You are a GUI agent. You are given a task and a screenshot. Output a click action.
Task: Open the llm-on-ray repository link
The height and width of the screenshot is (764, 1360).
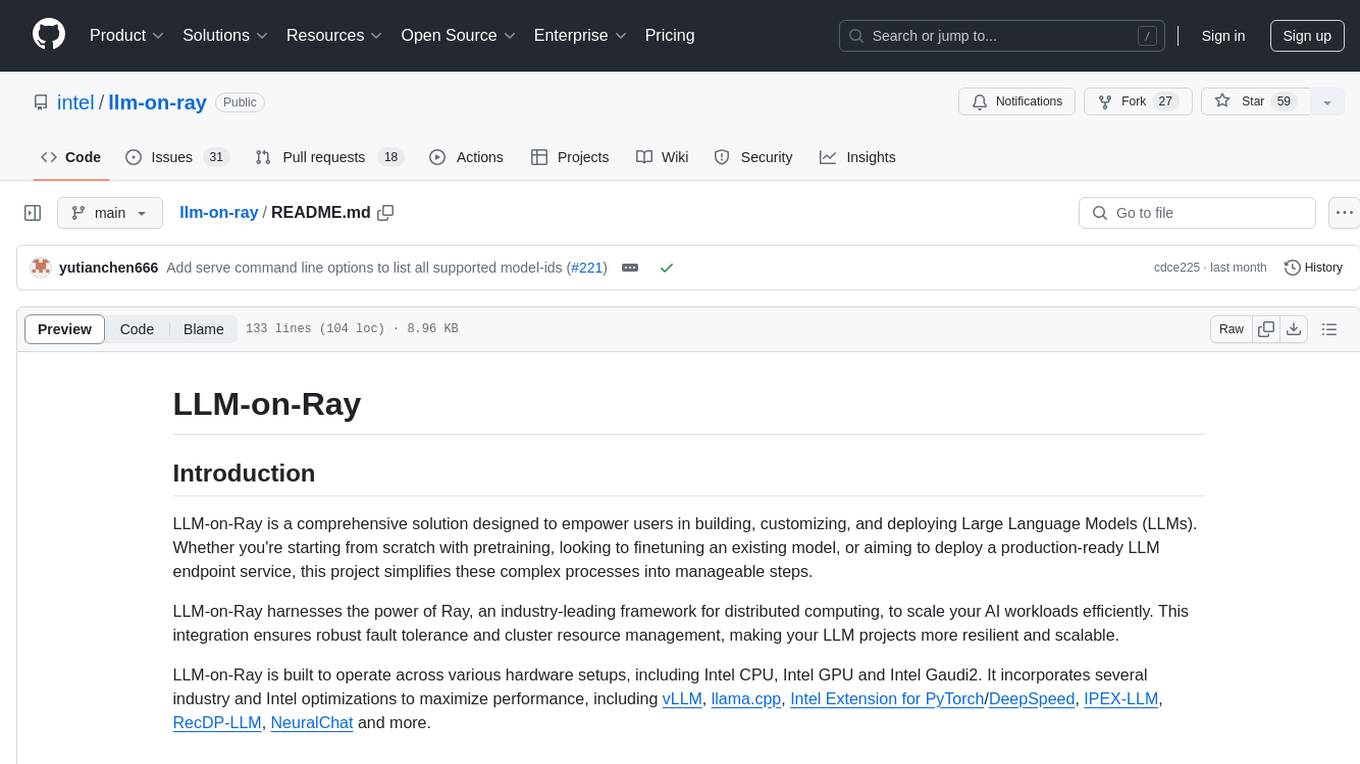[157, 102]
